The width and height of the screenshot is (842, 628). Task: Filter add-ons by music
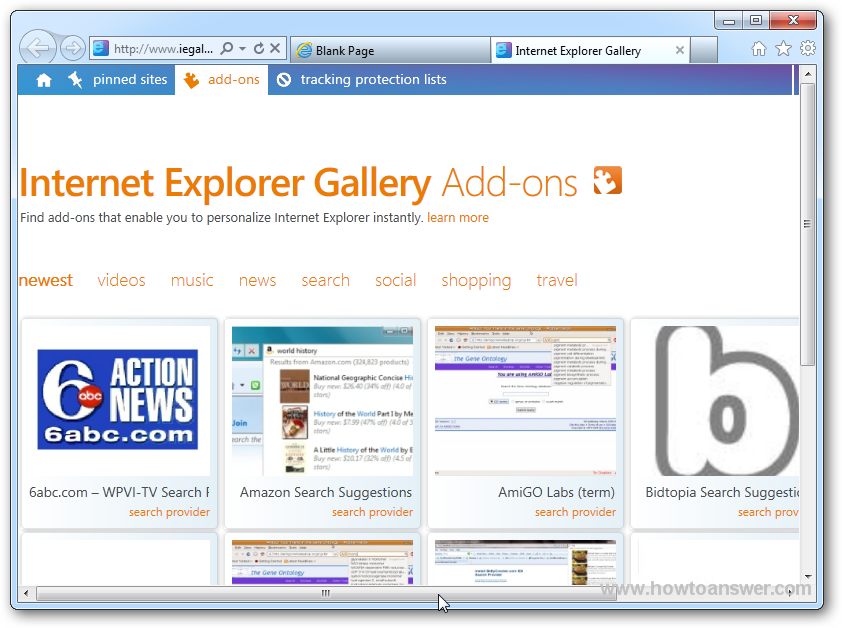192,280
